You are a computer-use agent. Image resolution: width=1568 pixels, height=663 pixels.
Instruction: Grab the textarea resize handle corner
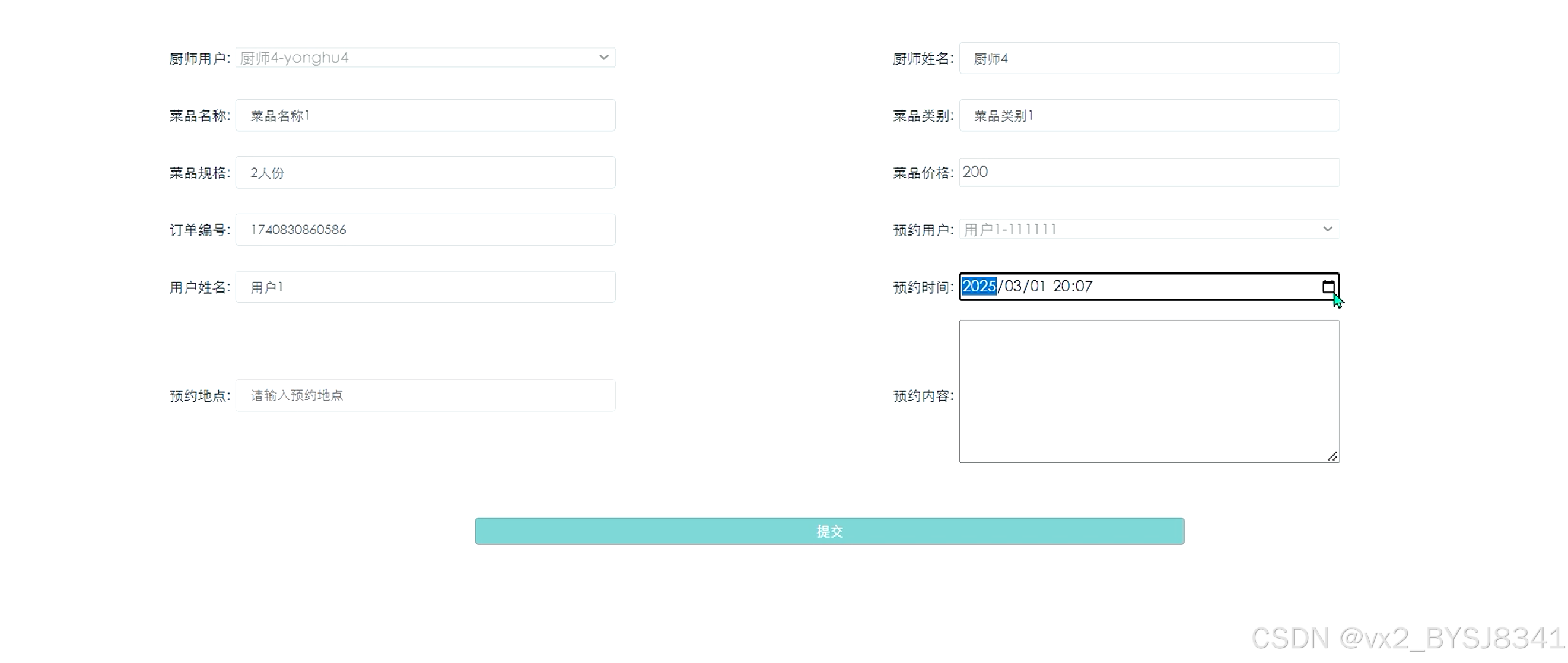(x=1332, y=456)
